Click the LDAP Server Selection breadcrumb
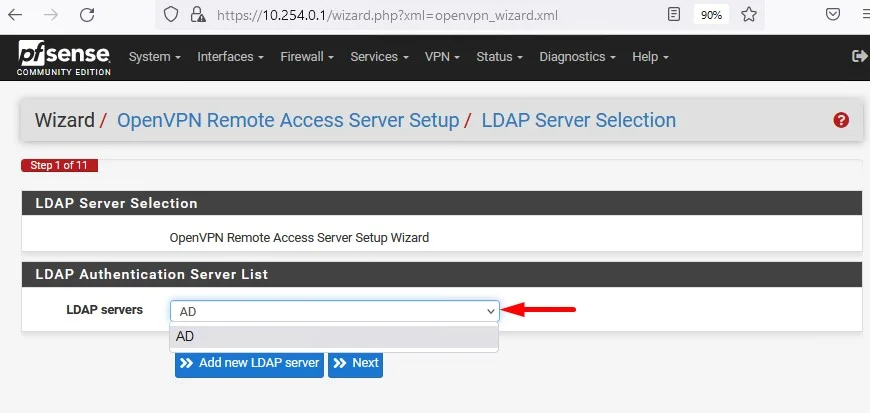This screenshot has width=870, height=413. point(579,120)
